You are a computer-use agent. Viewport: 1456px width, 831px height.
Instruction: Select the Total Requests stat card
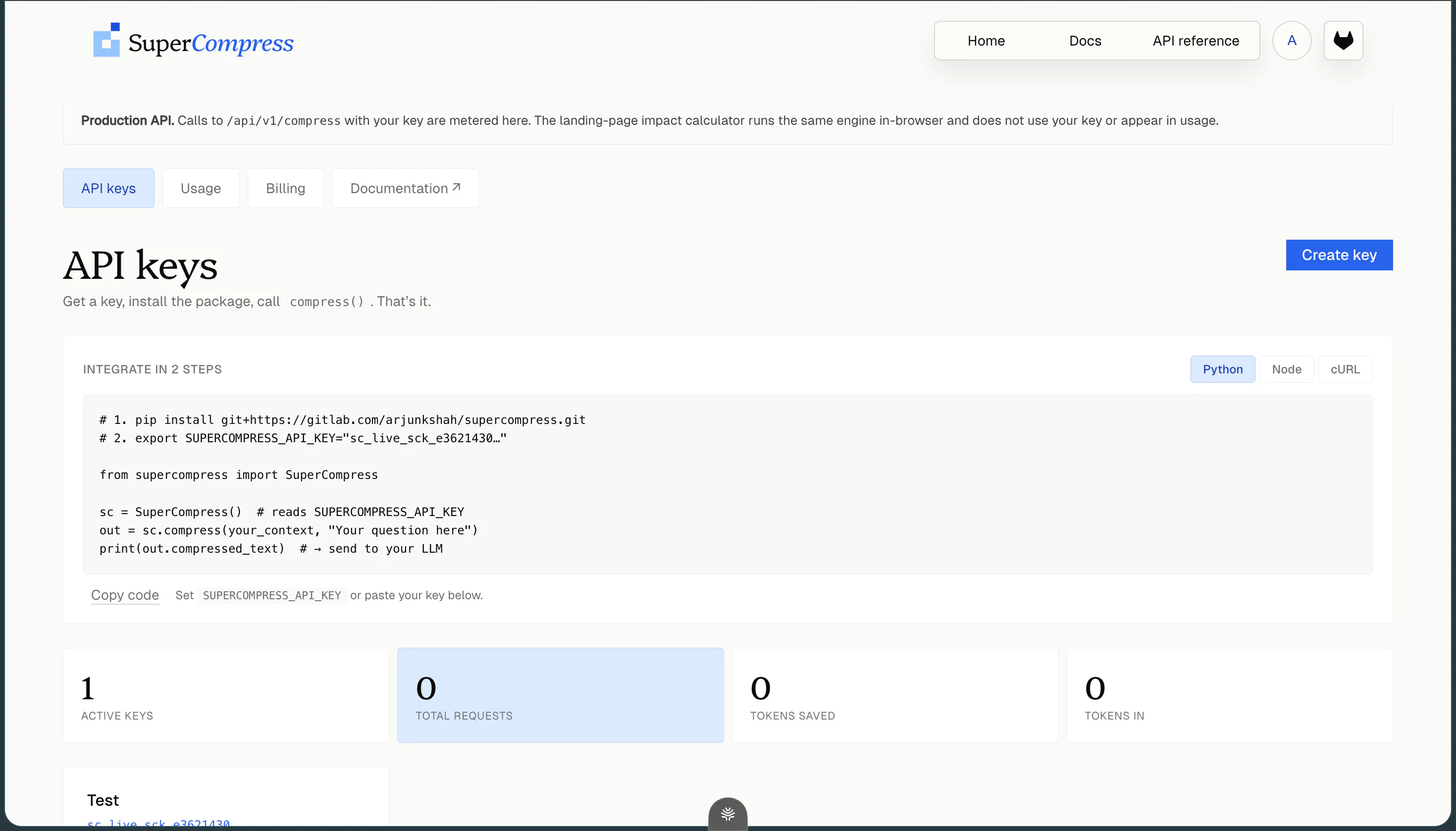click(561, 695)
